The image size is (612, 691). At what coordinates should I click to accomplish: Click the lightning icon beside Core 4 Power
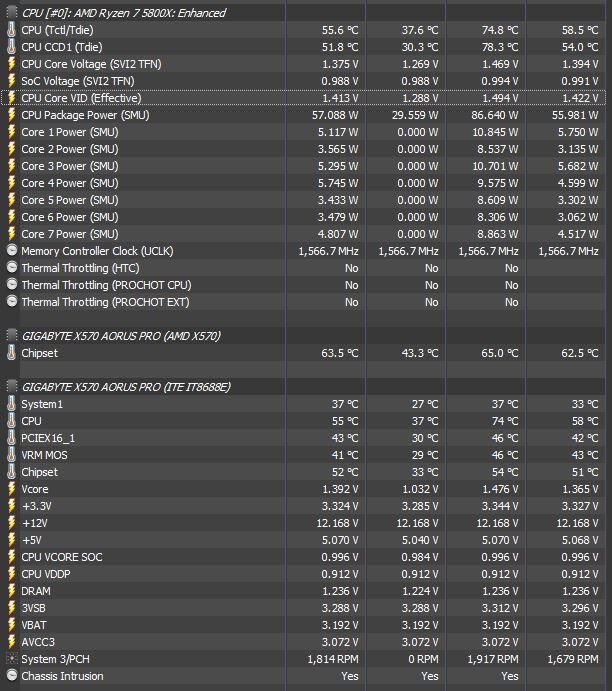(11, 183)
